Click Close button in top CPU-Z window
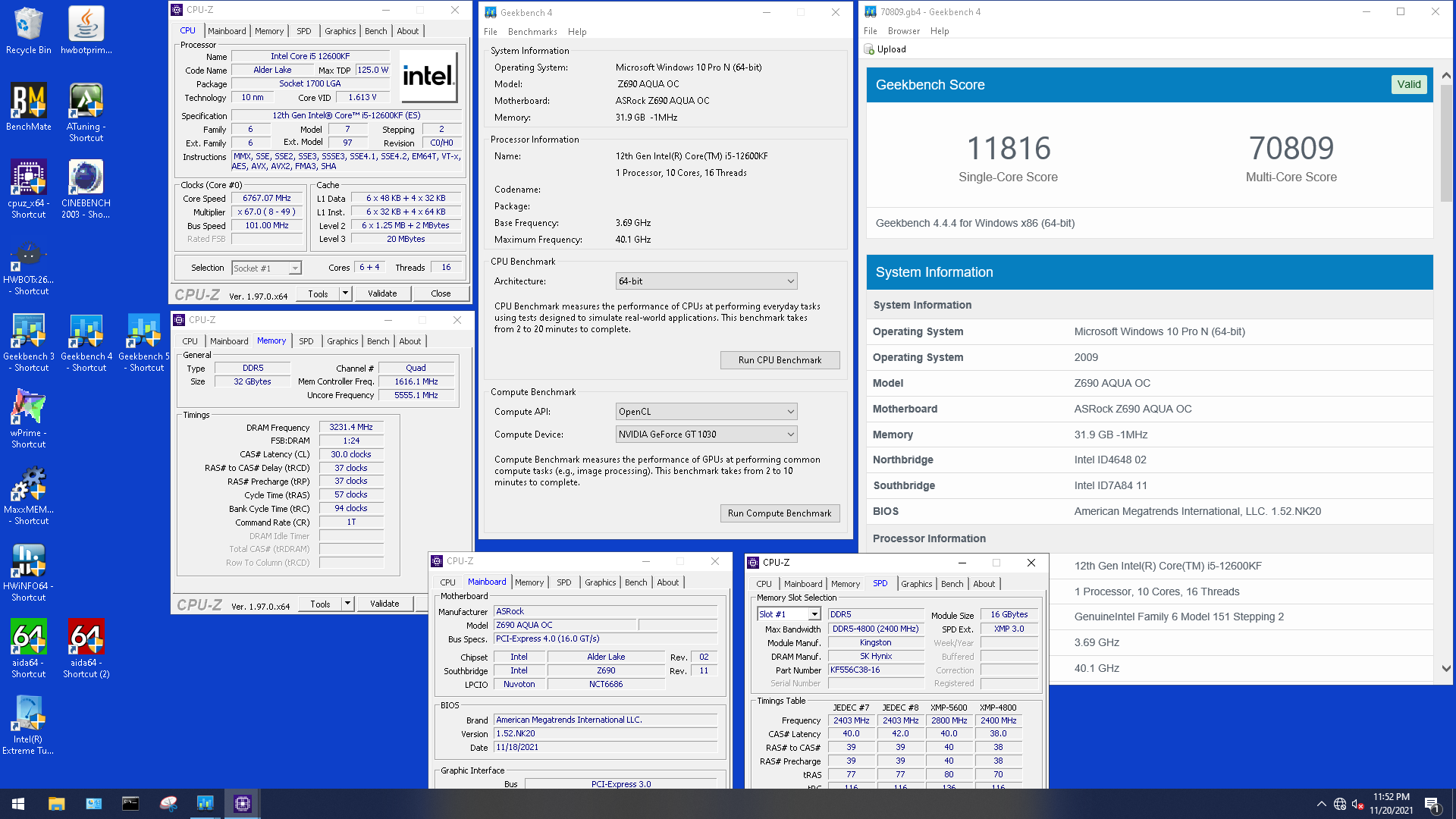 point(441,293)
